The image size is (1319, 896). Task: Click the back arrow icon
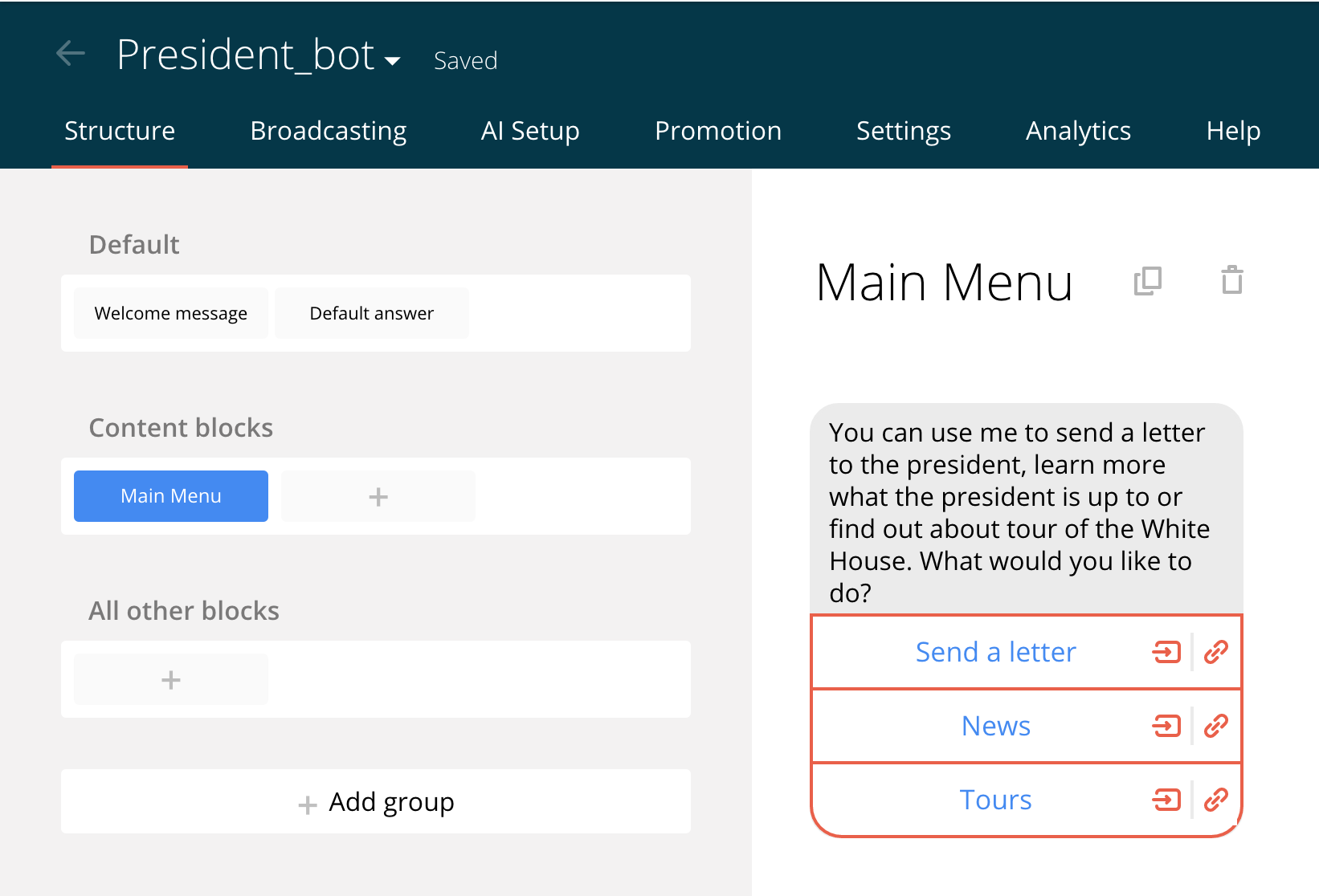(71, 54)
